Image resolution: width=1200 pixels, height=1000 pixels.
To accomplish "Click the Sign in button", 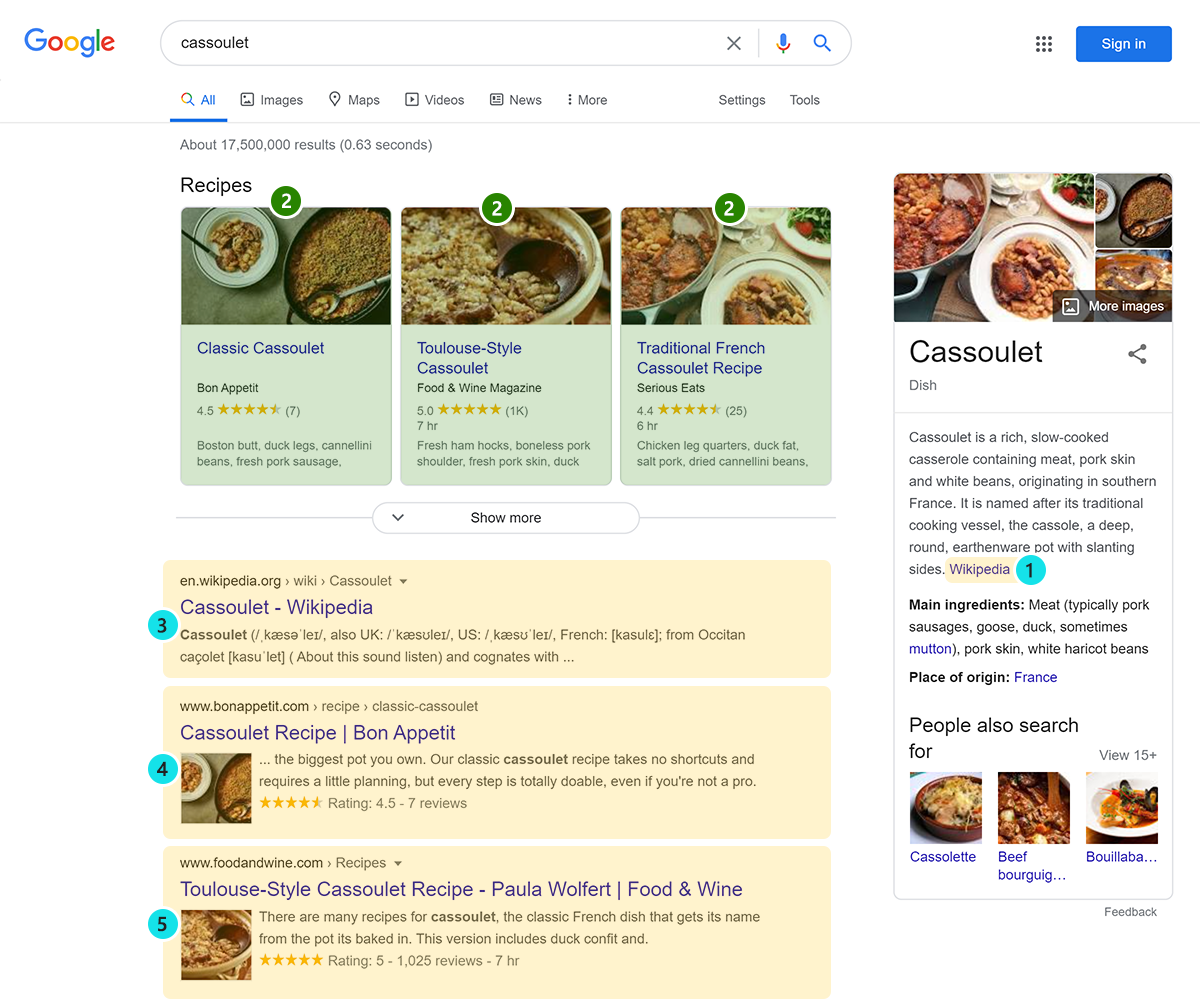I will [x=1123, y=44].
